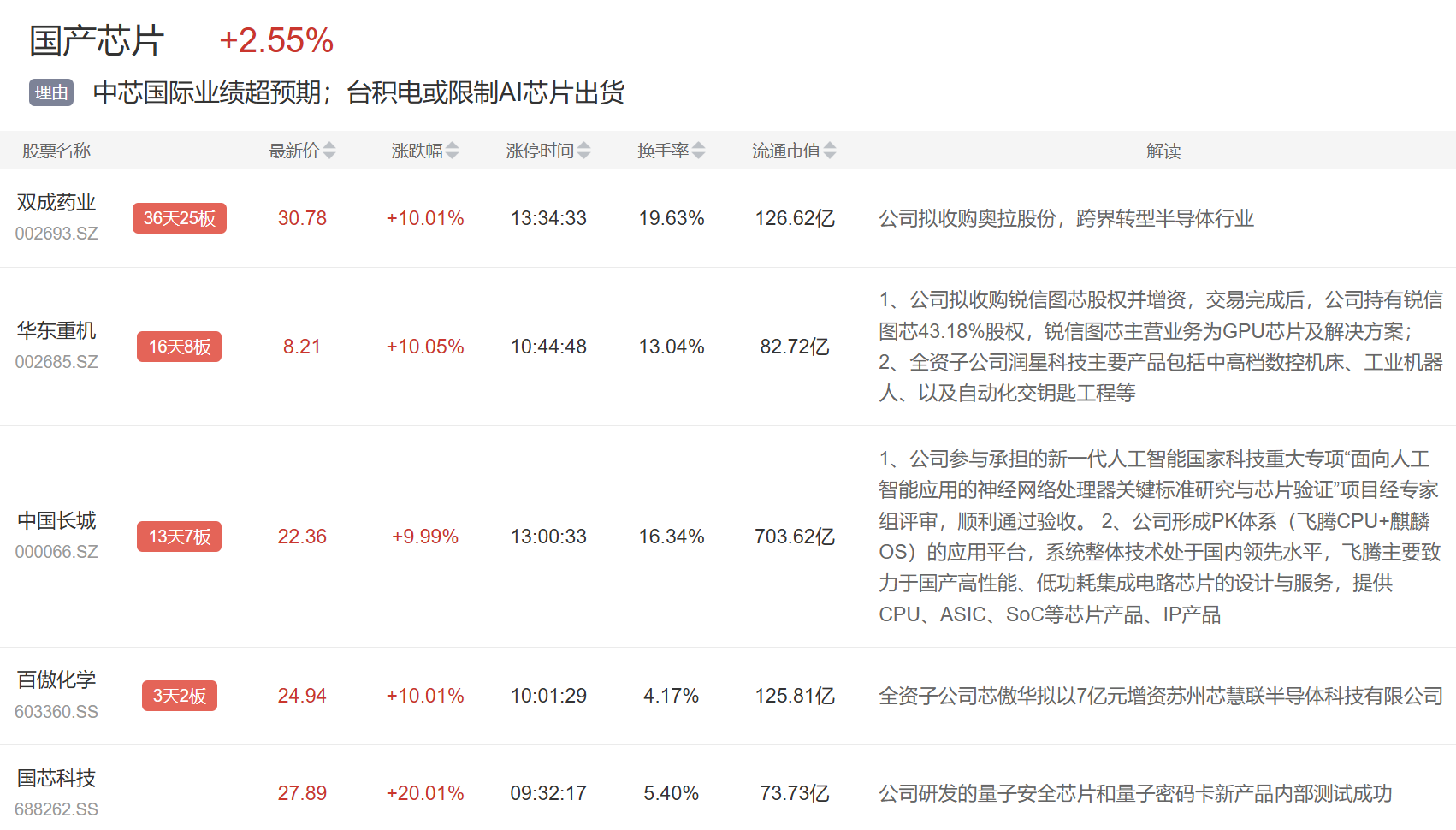Viewport: 1456px width, 830px height.
Task: Open stock 中国长城
Action: click(x=56, y=521)
